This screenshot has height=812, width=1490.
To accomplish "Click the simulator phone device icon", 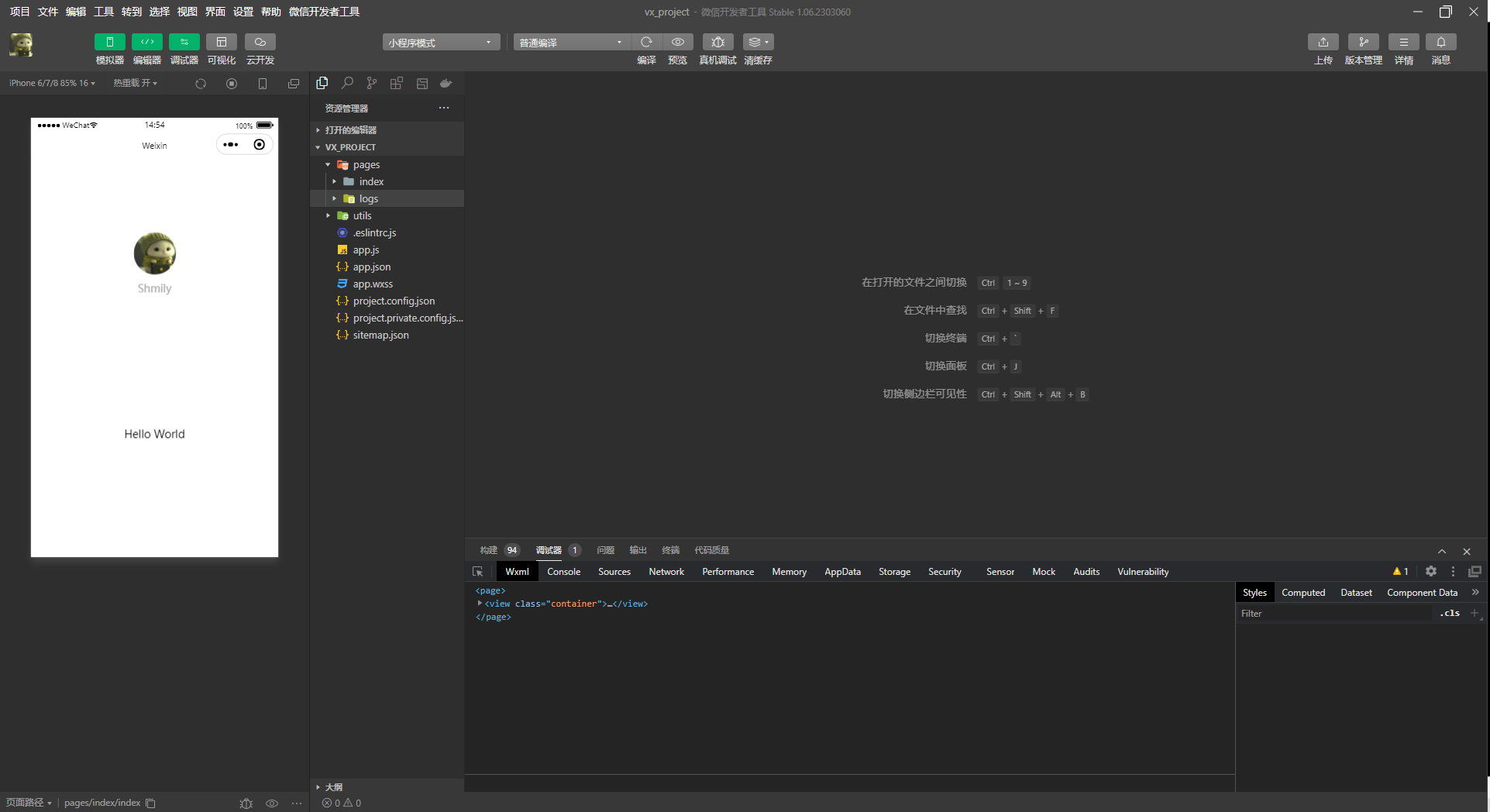I will pos(263,84).
